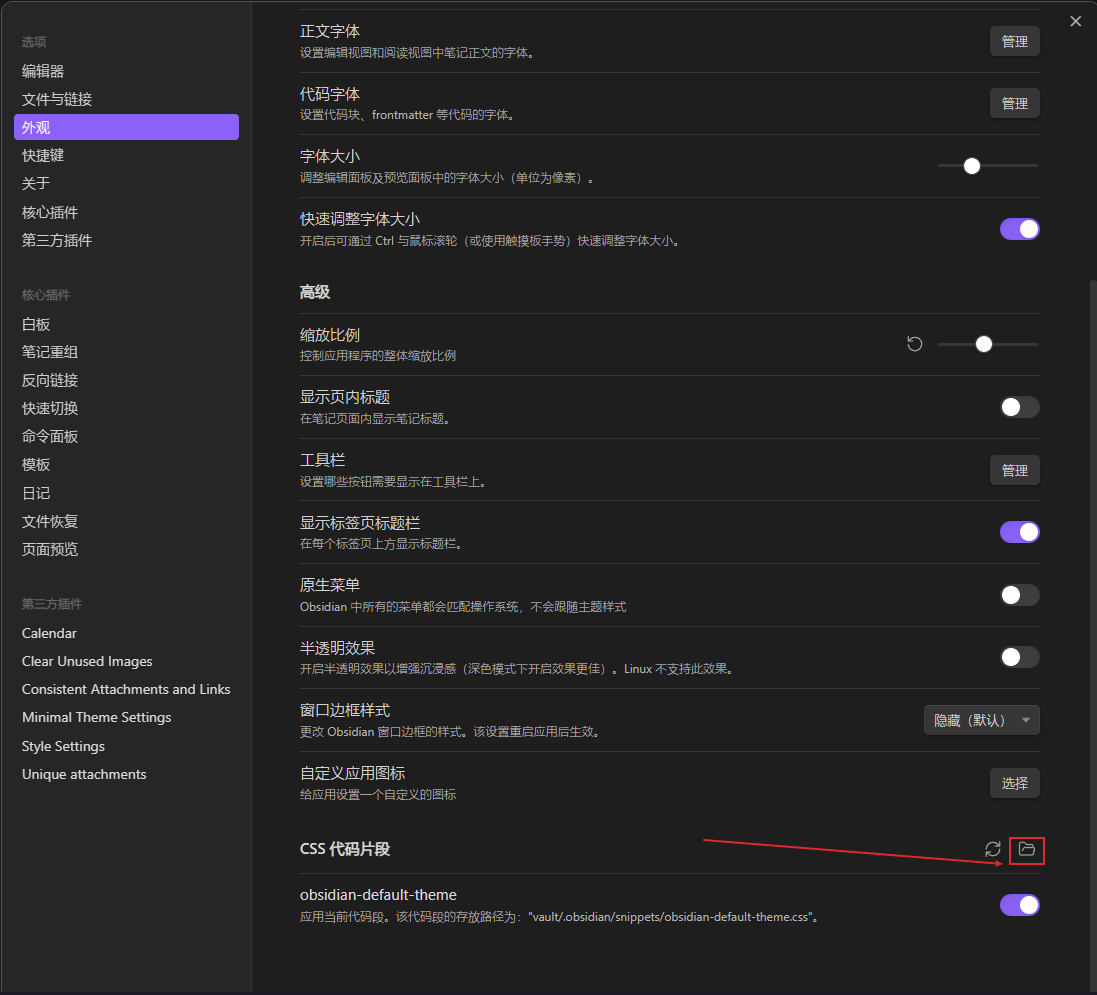Go to Style Settings plugin options

click(63, 746)
